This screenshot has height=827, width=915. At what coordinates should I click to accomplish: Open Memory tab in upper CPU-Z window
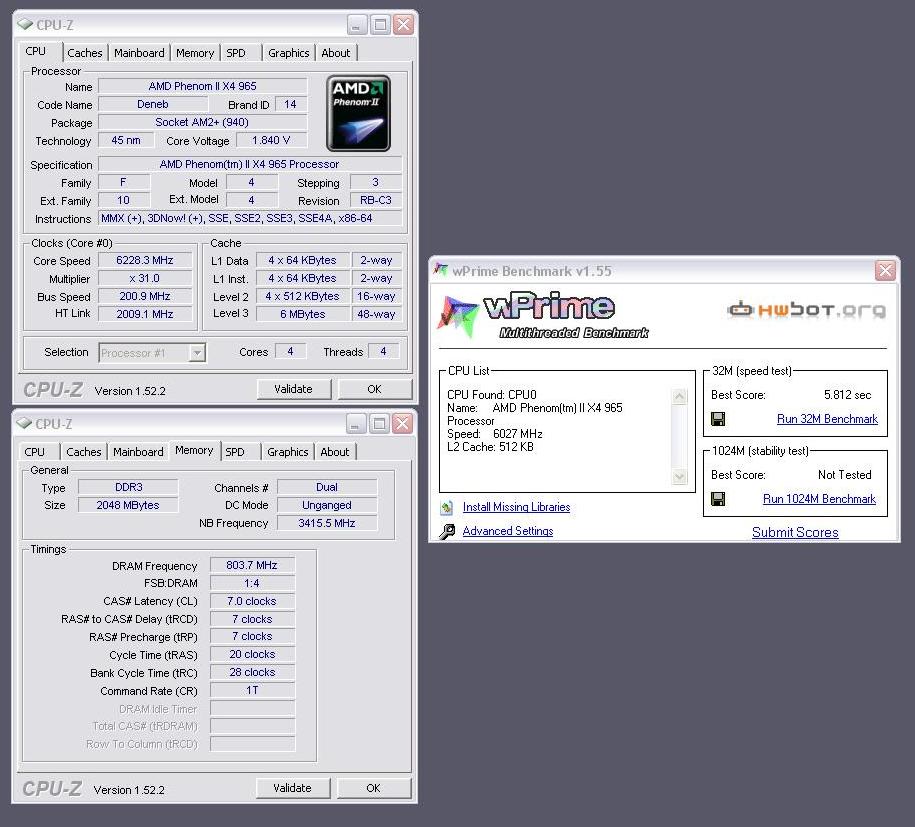195,53
